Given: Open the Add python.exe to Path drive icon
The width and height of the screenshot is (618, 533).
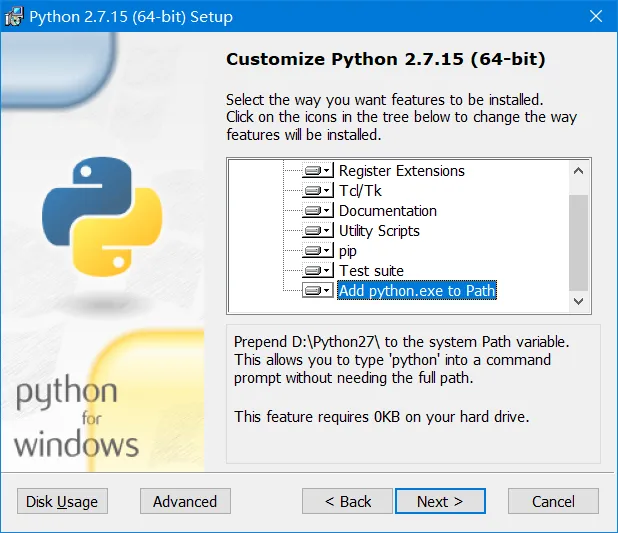Looking at the screenshot, I should 318,291.
